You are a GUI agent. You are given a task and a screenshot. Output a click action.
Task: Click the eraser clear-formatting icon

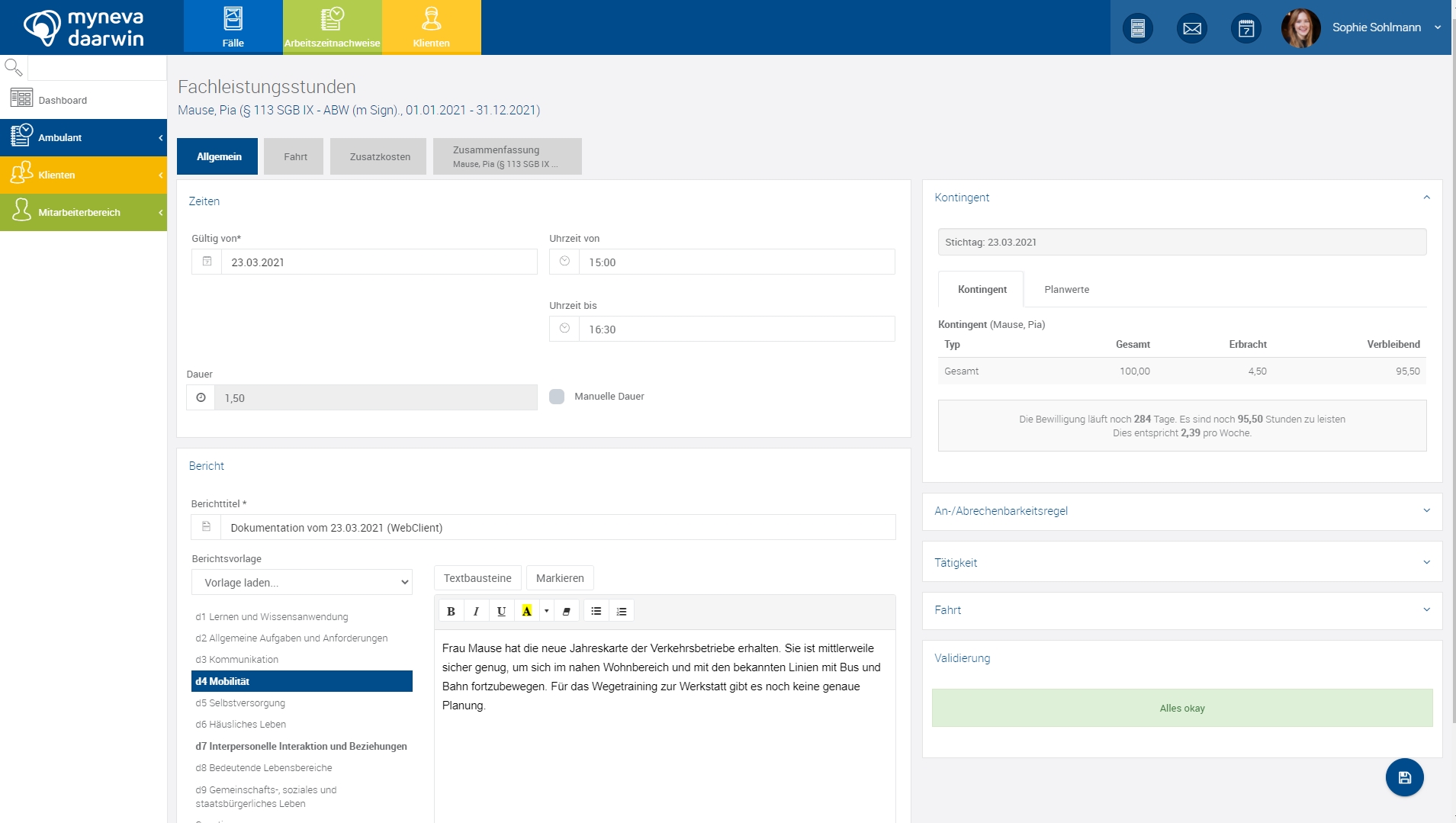coord(566,611)
